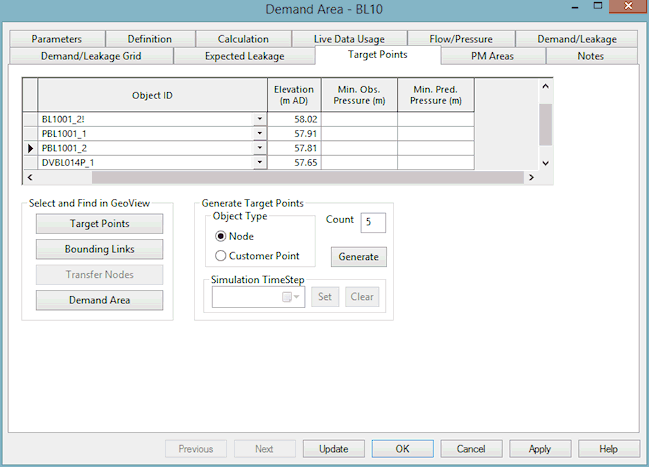Image resolution: width=649 pixels, height=467 pixels.
Task: Switch to the Expected Leakage tab
Action: [x=244, y=56]
